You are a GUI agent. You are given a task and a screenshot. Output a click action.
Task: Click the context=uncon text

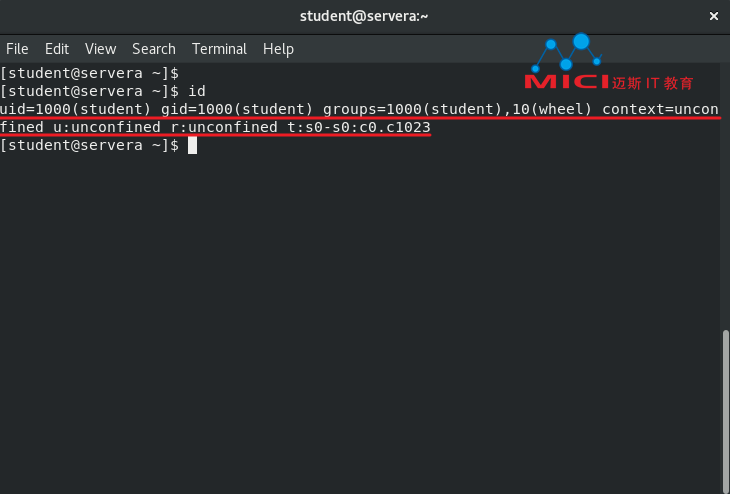pos(661,109)
